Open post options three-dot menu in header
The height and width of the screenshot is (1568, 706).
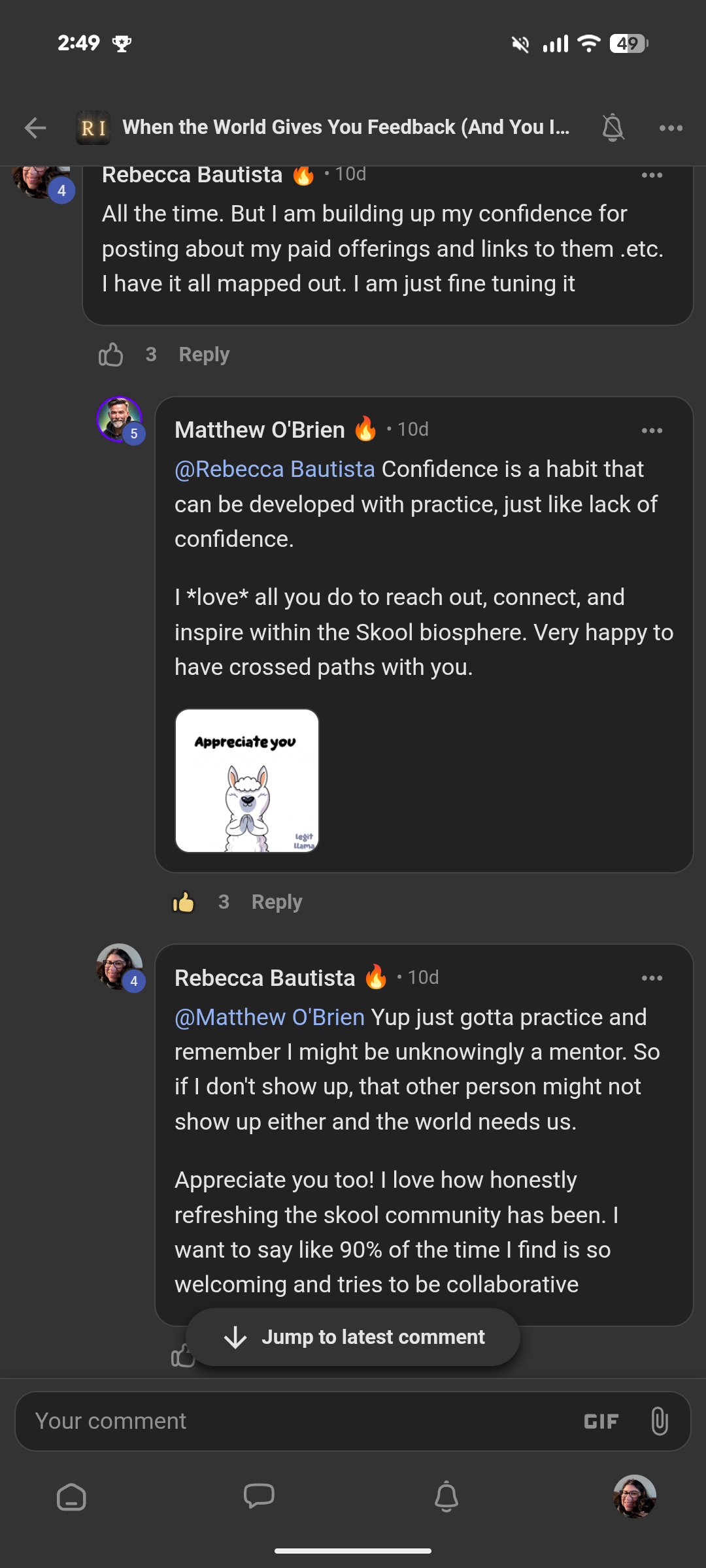tap(671, 128)
